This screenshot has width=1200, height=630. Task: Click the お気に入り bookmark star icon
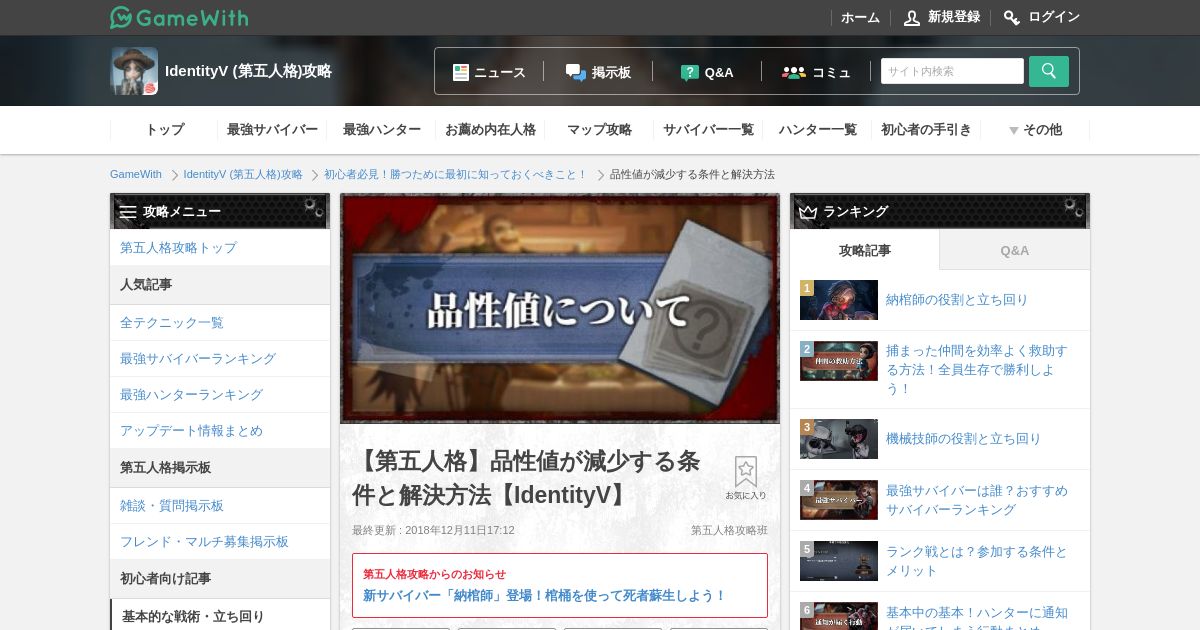(x=746, y=472)
